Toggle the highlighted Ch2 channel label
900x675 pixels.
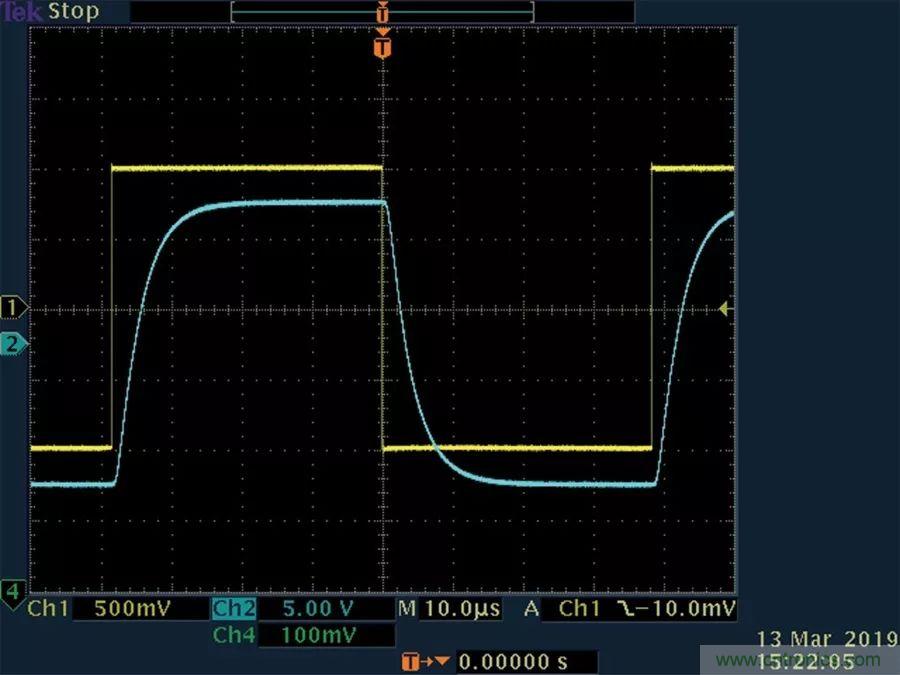click(234, 609)
